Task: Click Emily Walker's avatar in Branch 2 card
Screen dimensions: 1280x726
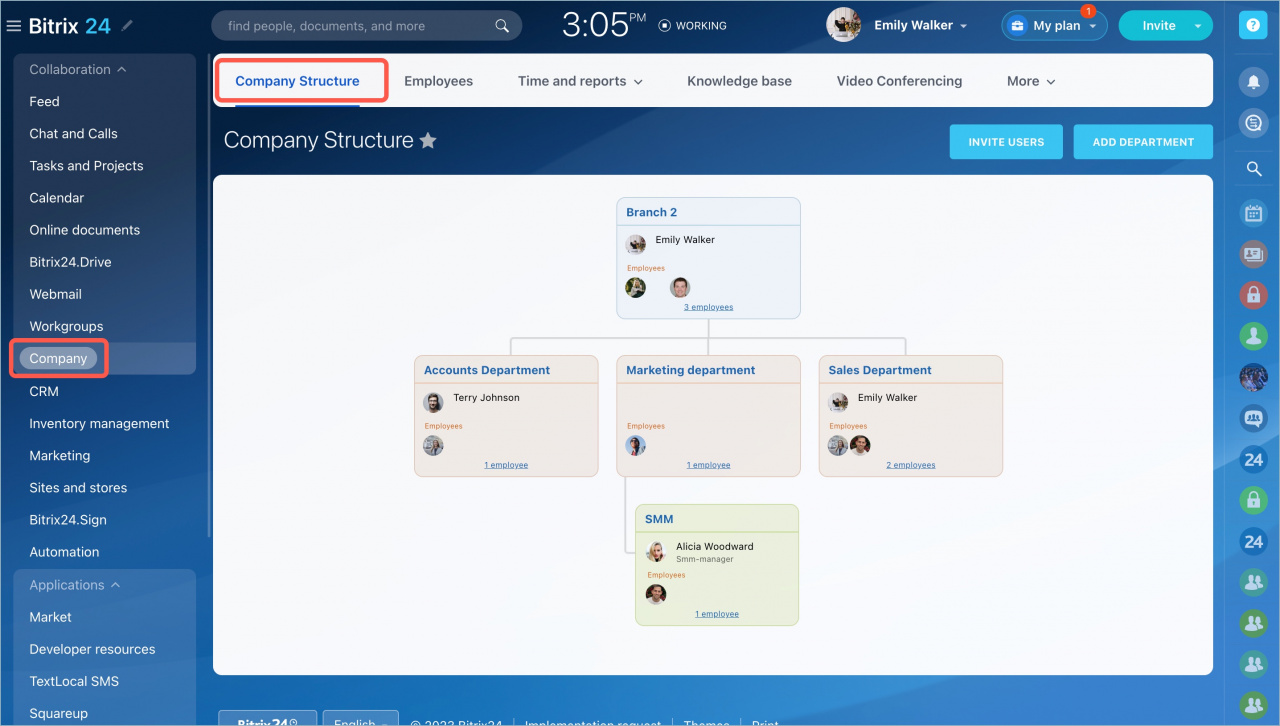Action: 636,244
